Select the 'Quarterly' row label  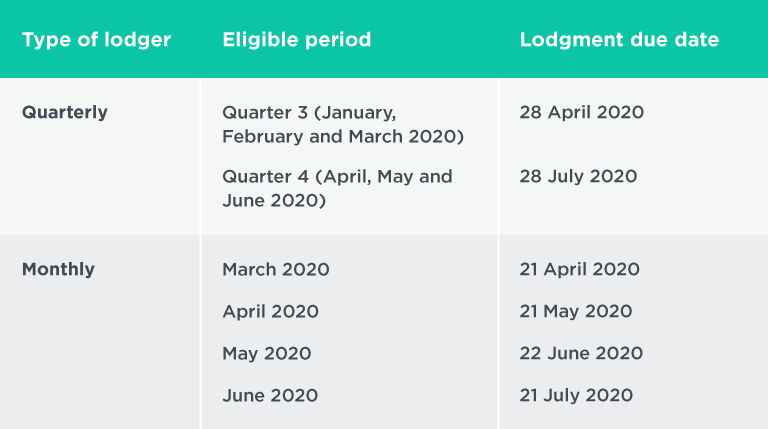[x=65, y=113]
